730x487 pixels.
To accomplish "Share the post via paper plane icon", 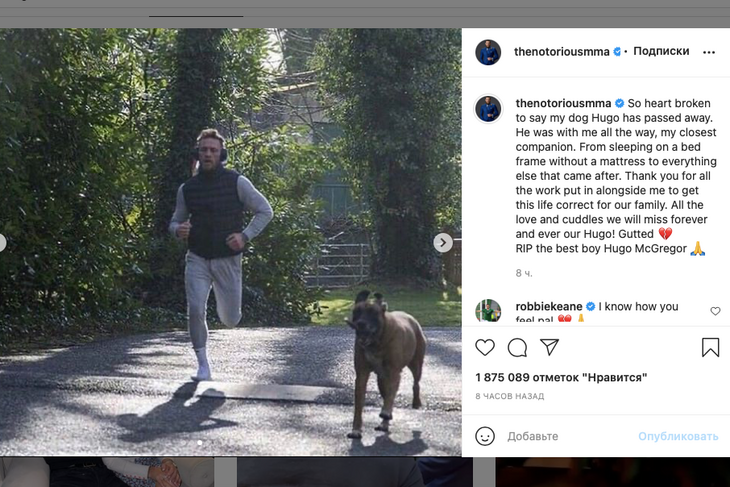I will 549,347.
